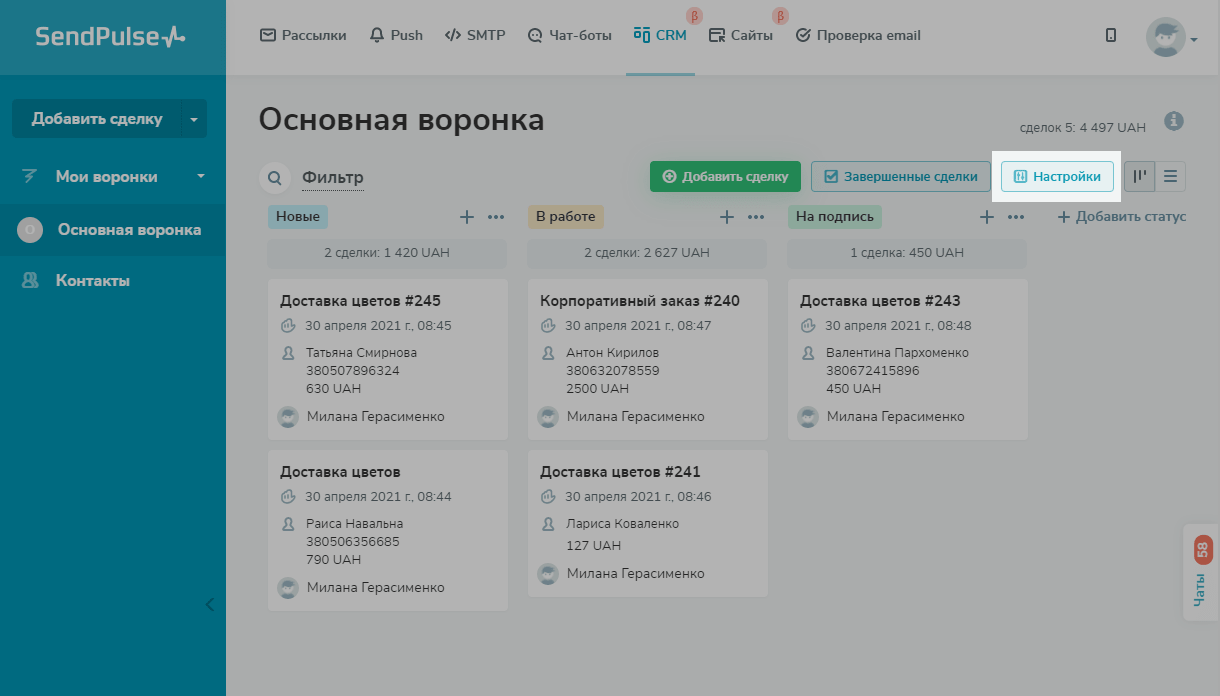Click the search magnifier icon near Фильтр
This screenshot has width=1220, height=696.
point(274,178)
